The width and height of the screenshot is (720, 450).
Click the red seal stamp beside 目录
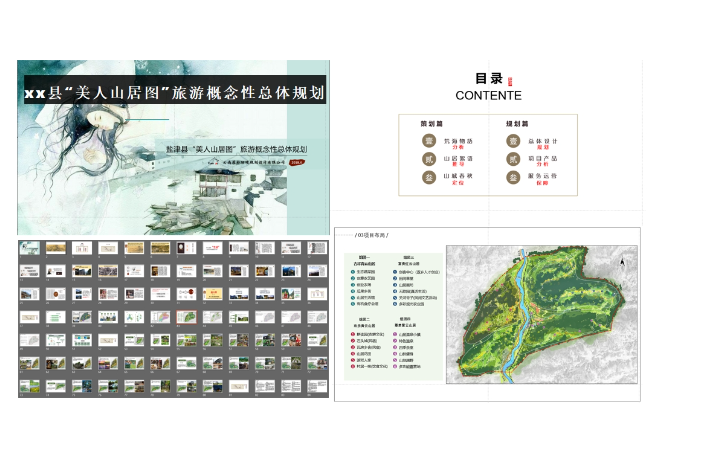510,82
